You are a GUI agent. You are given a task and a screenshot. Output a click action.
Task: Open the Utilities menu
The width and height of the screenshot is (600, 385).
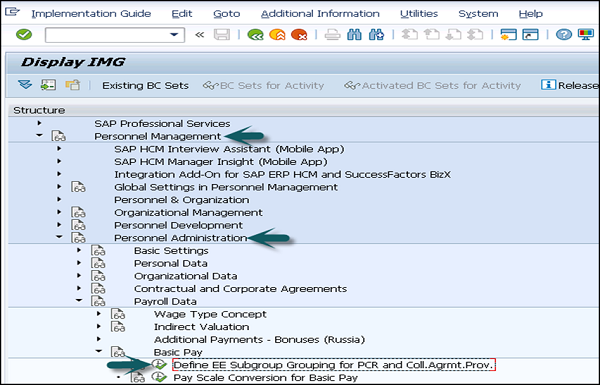click(x=419, y=14)
